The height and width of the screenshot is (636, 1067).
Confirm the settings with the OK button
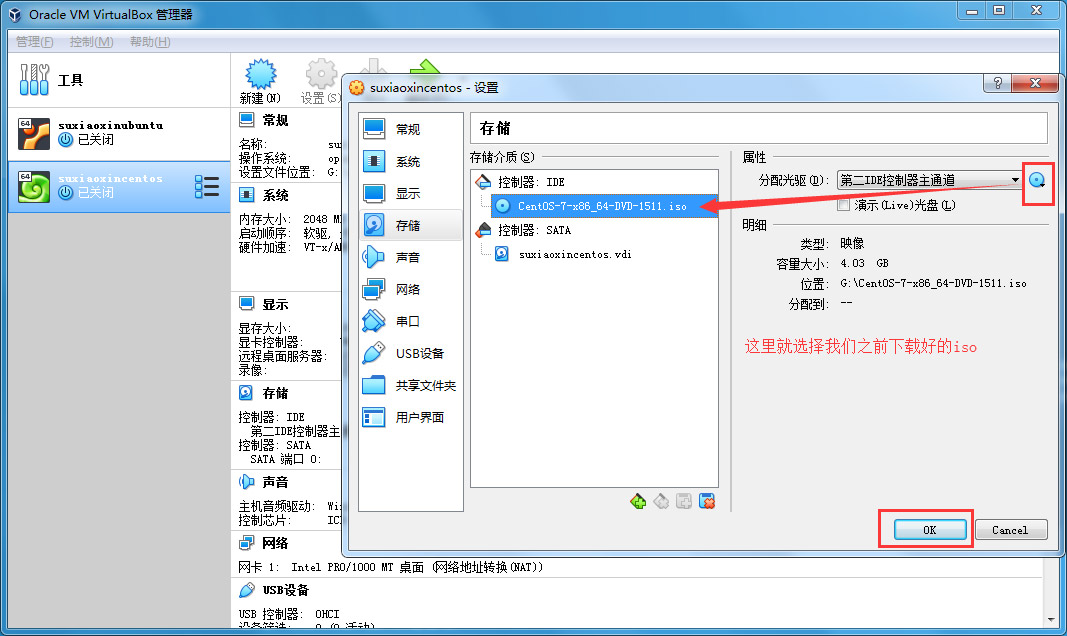(x=930, y=530)
